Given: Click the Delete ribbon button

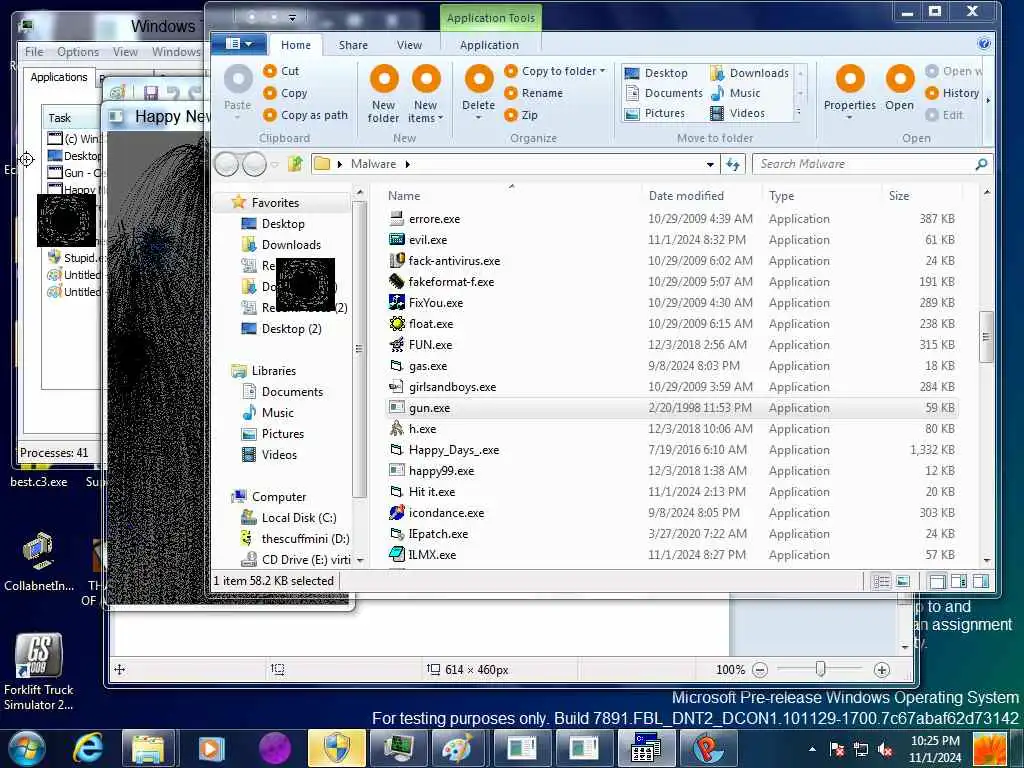Looking at the screenshot, I should [x=479, y=88].
